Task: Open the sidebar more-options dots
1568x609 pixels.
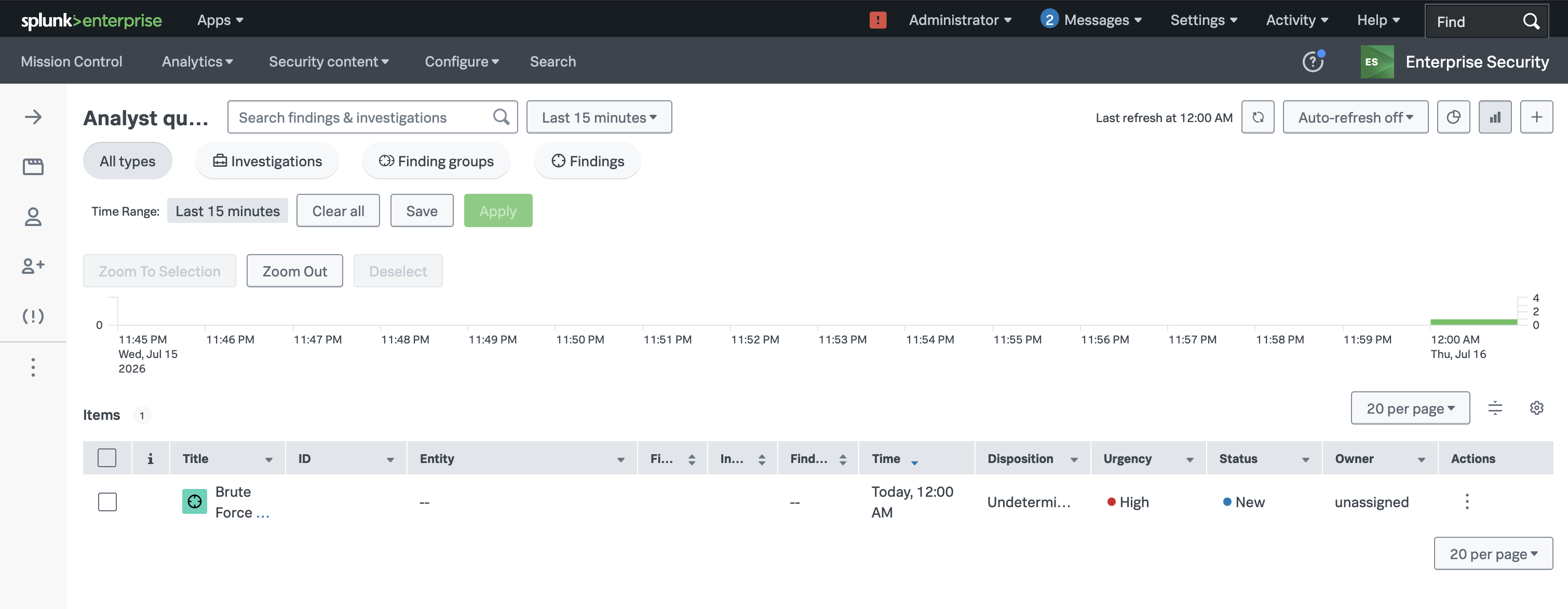Action: click(33, 367)
